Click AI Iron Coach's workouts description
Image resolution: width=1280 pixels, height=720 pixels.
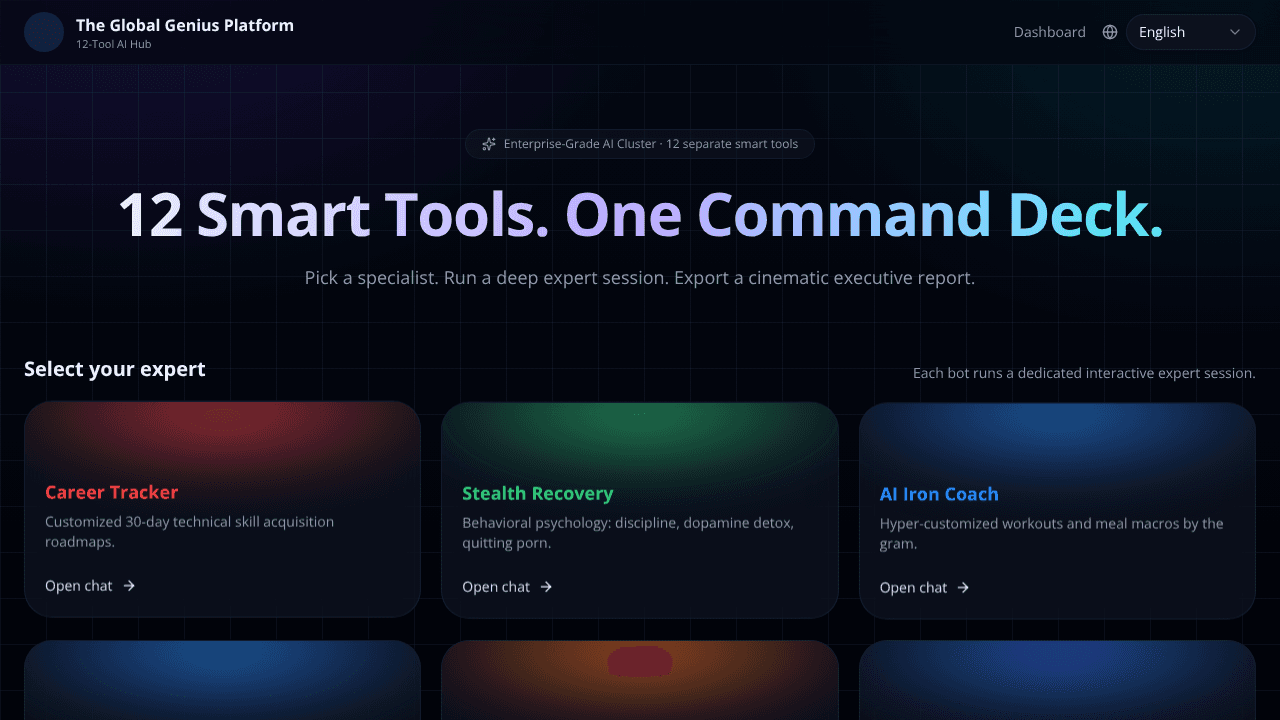click(1052, 534)
